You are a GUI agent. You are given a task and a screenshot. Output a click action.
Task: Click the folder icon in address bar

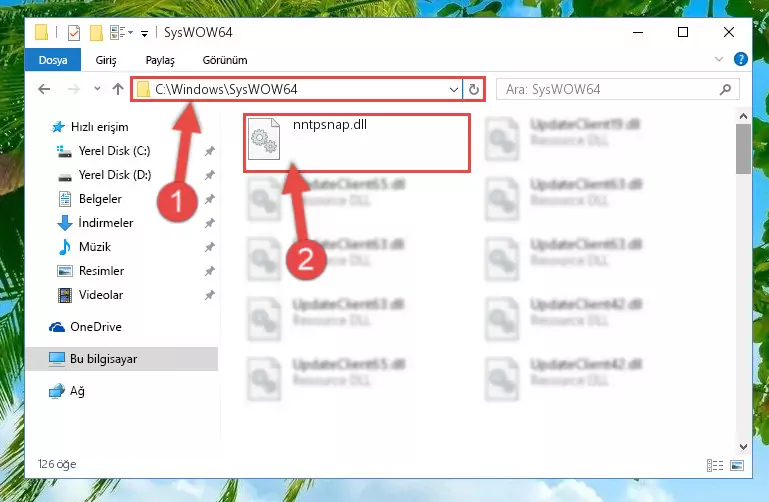tap(143, 90)
